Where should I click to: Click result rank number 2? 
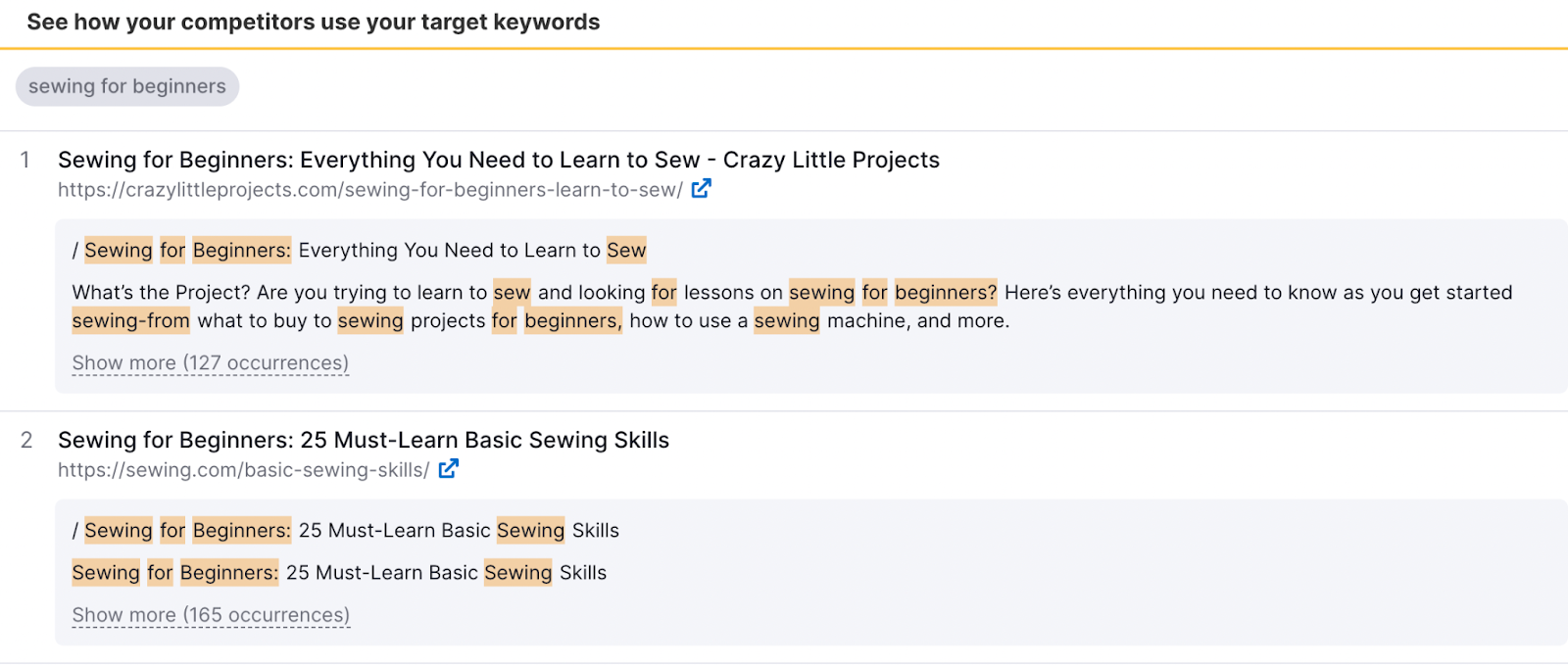pyautogui.click(x=26, y=440)
